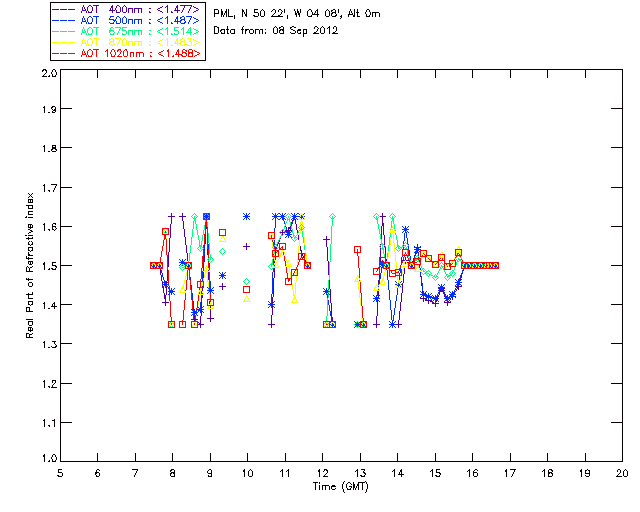640x512 pixels.
Task: Click the x-axis hour label "14"
Action: (398, 473)
